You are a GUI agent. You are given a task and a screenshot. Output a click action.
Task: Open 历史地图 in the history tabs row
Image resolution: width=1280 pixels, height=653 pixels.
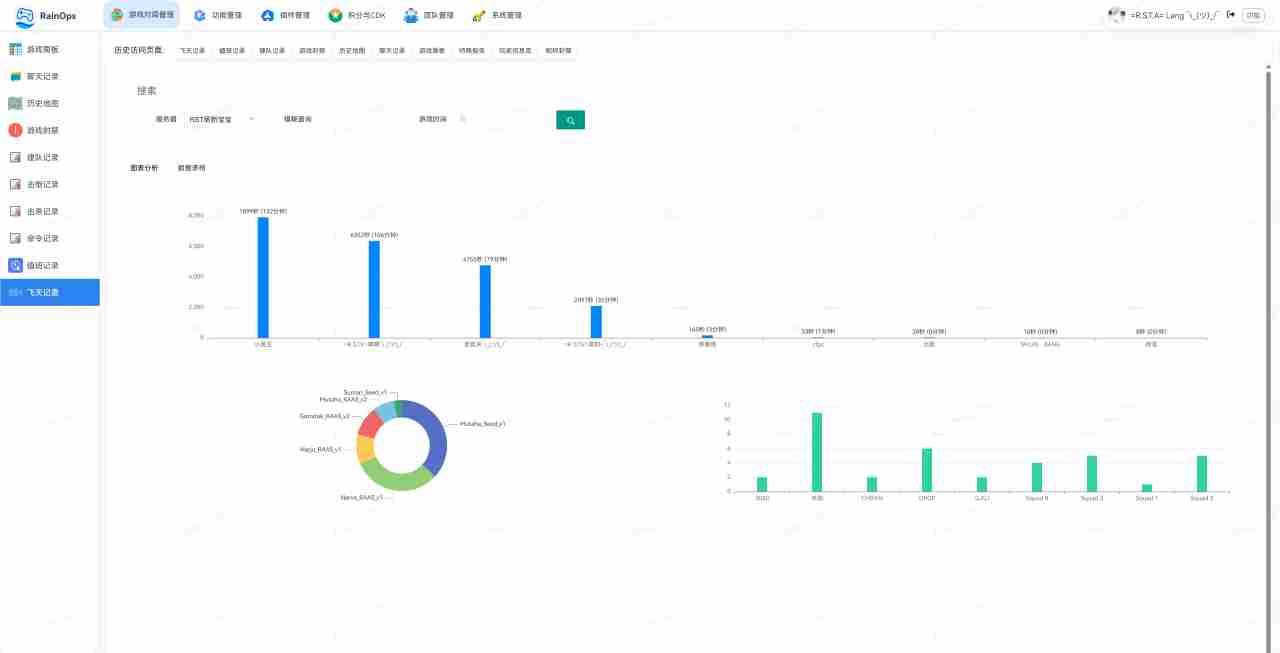coord(352,50)
